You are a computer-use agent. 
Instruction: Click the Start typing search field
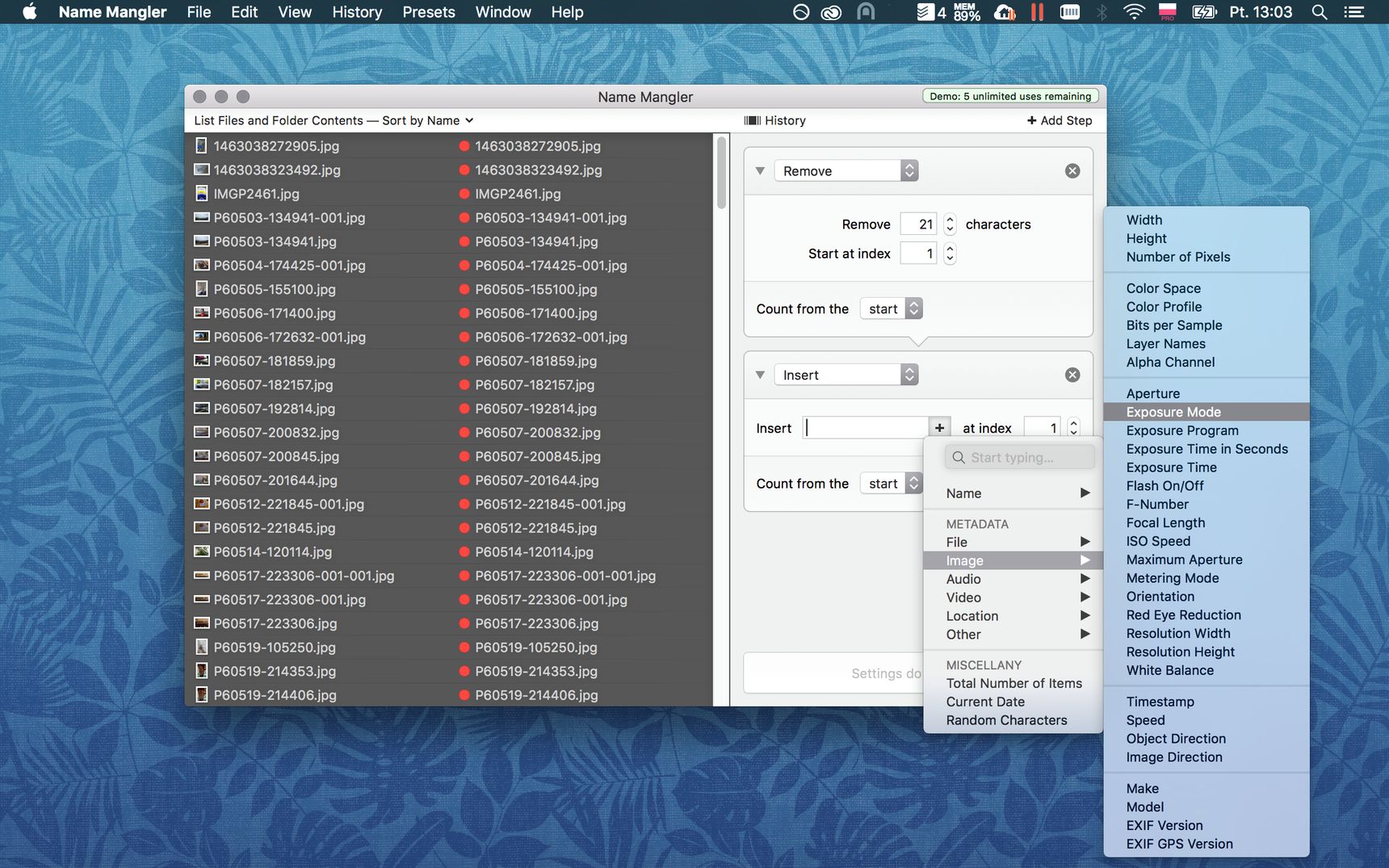1020,458
